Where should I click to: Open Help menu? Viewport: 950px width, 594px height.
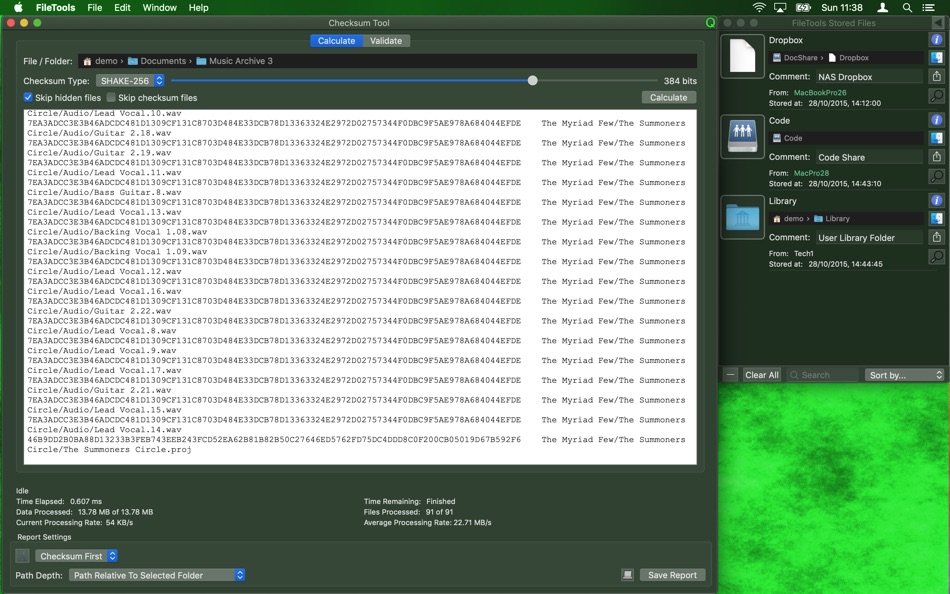click(x=198, y=7)
